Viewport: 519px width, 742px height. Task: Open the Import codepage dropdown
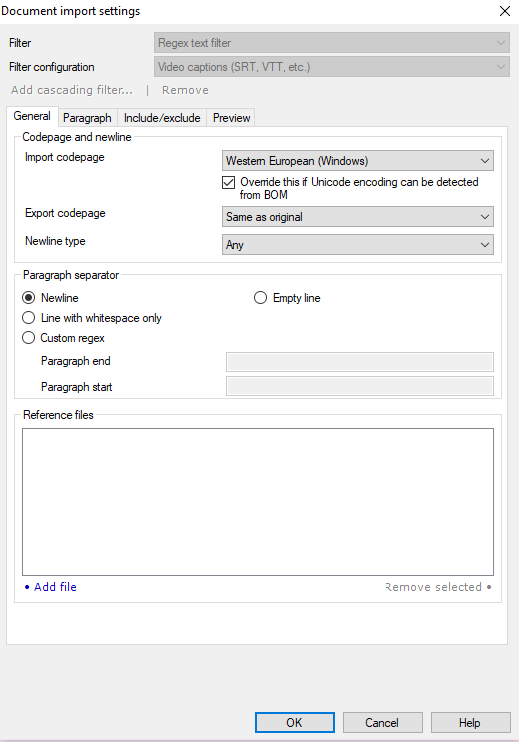pos(358,161)
